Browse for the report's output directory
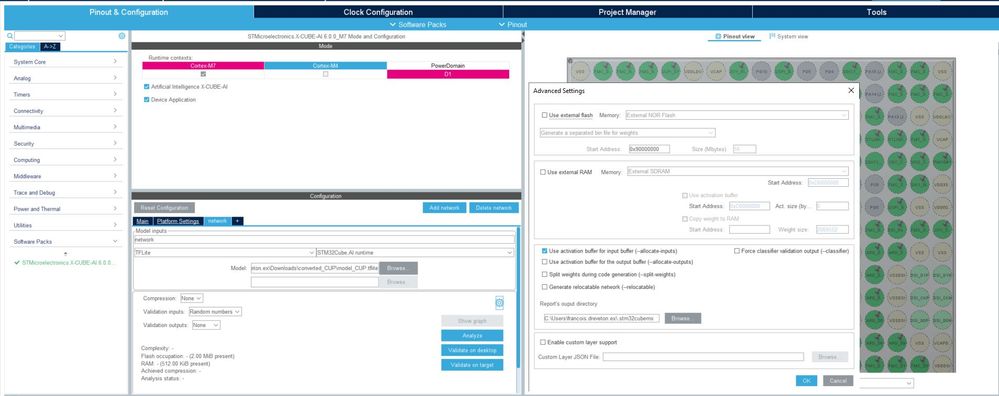Viewport: 999px width, 396px height. (x=683, y=318)
